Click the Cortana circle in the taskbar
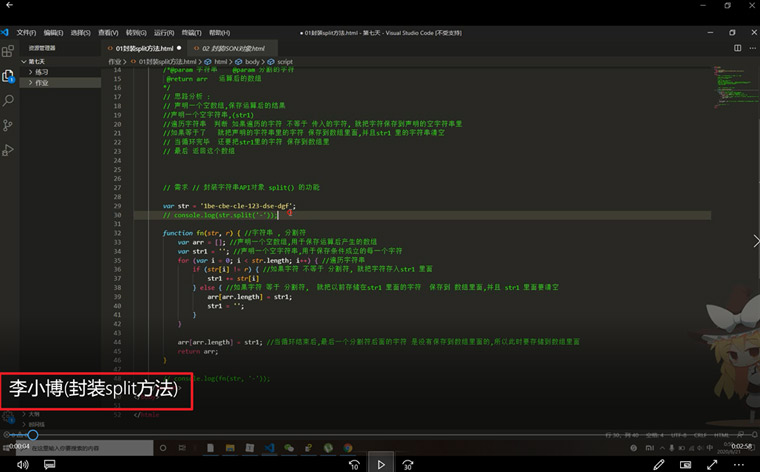 (163, 448)
